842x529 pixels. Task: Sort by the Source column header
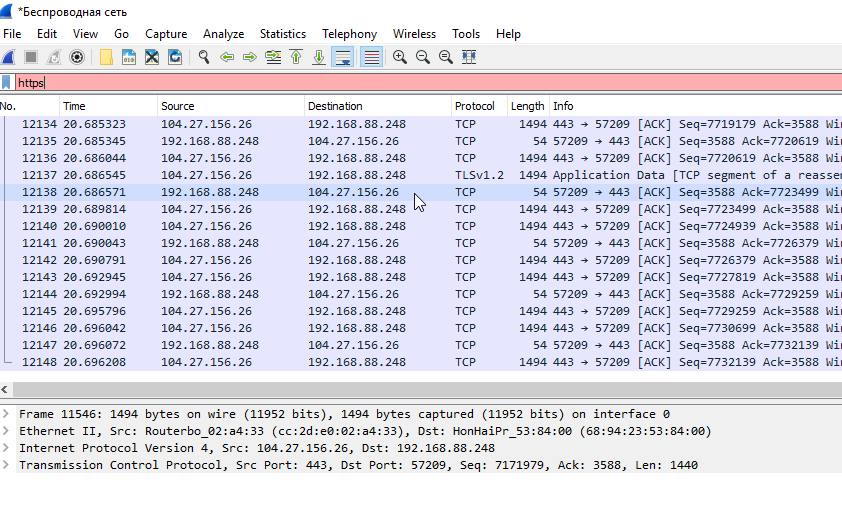pos(231,106)
